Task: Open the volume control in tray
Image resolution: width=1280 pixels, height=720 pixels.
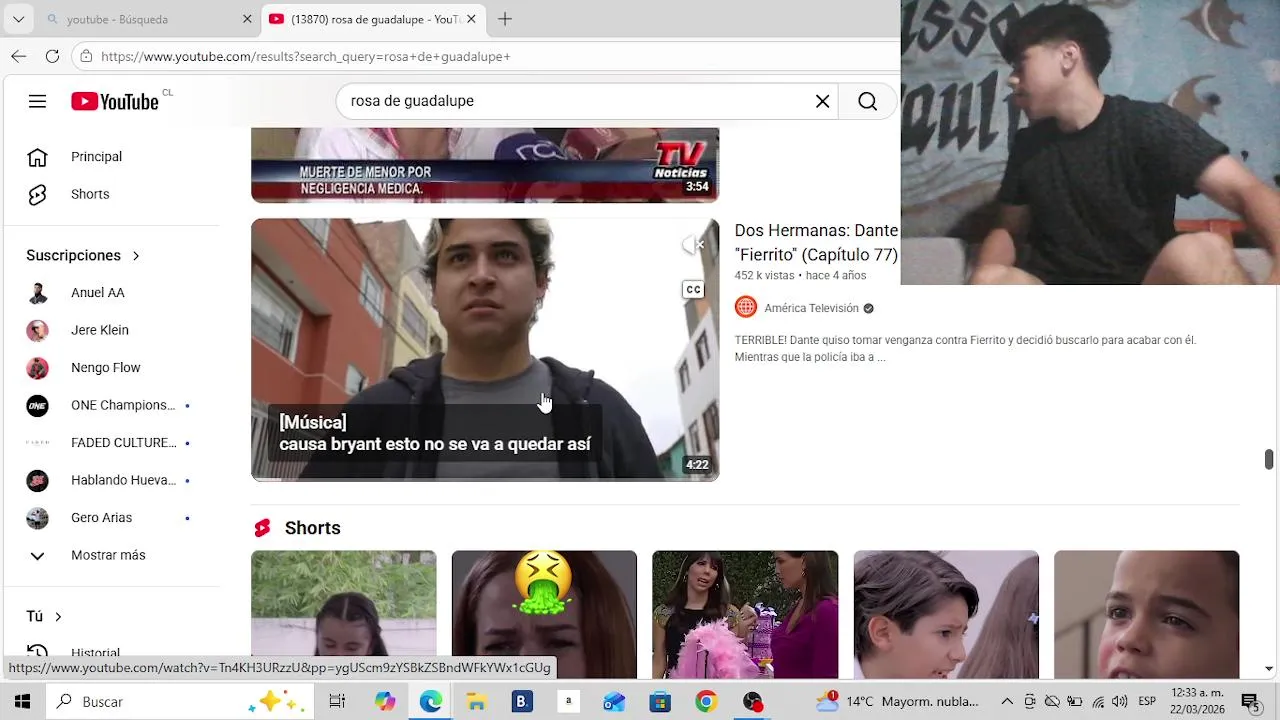Action: (1119, 702)
